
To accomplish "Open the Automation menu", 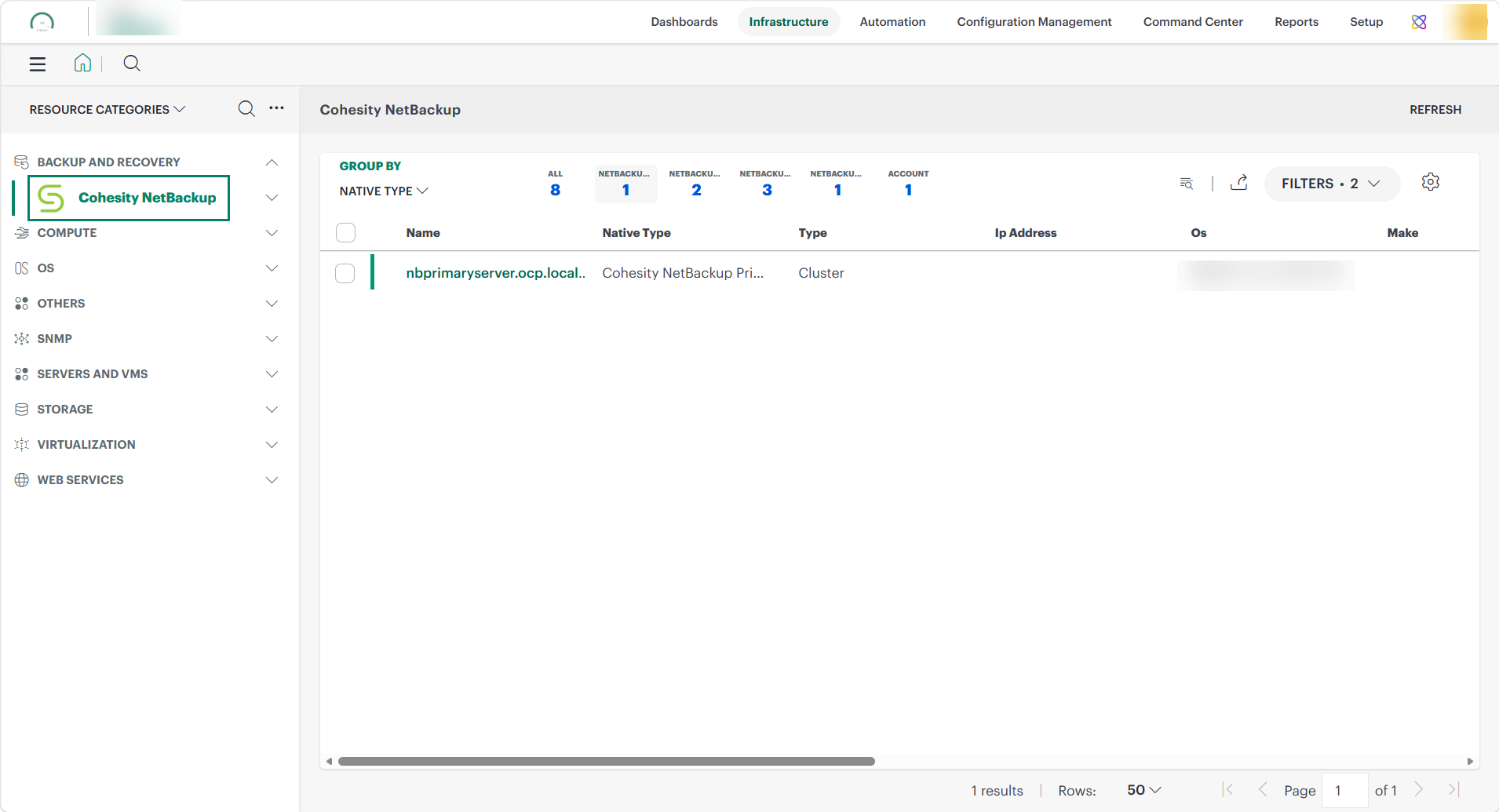I will (x=892, y=22).
